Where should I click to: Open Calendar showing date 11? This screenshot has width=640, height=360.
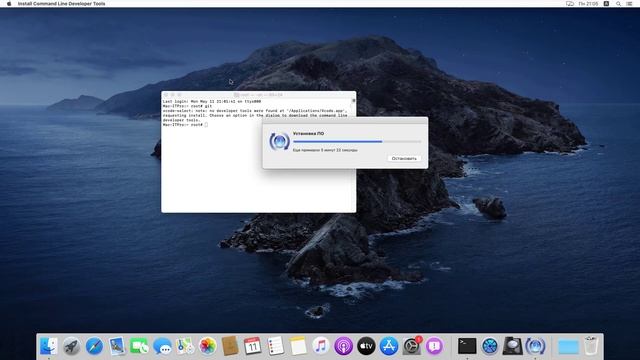point(253,346)
